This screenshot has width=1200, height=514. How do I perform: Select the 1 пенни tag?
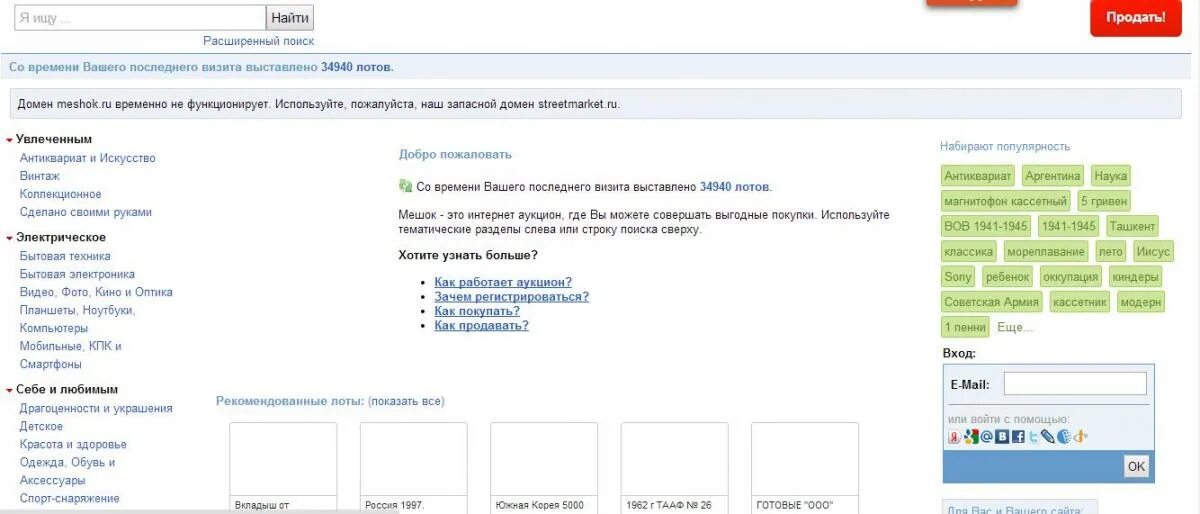[x=965, y=327]
